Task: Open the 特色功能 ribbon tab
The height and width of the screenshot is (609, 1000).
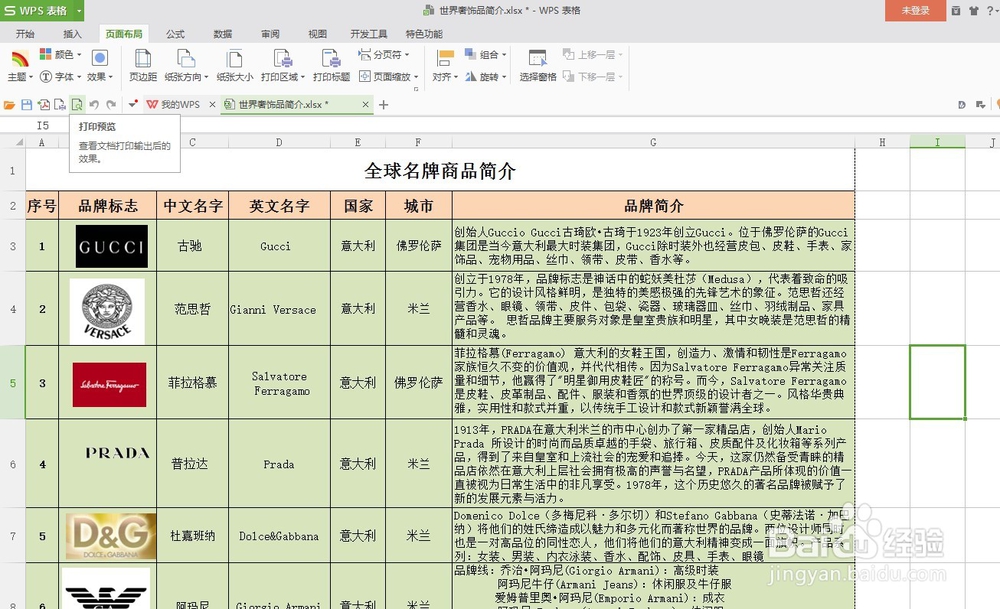Action: [x=424, y=34]
